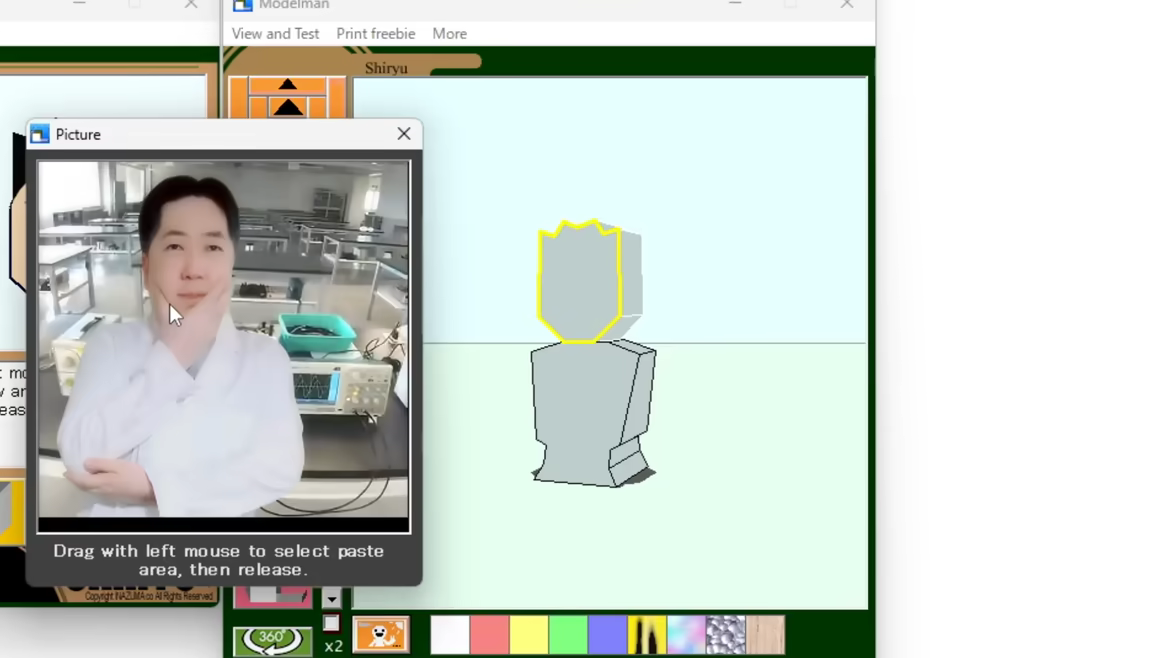Close the Modelman window
The width and height of the screenshot is (1170, 658).
tap(847, 4)
